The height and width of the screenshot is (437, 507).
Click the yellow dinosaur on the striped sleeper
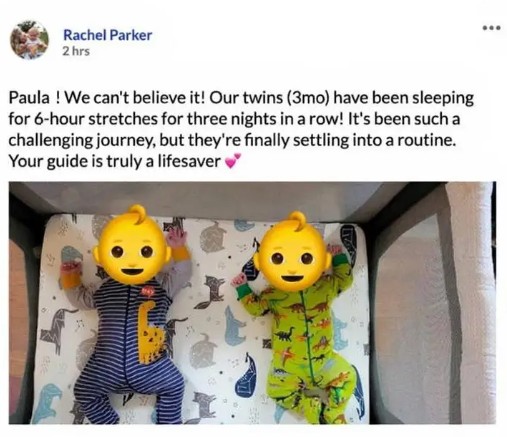tap(149, 333)
